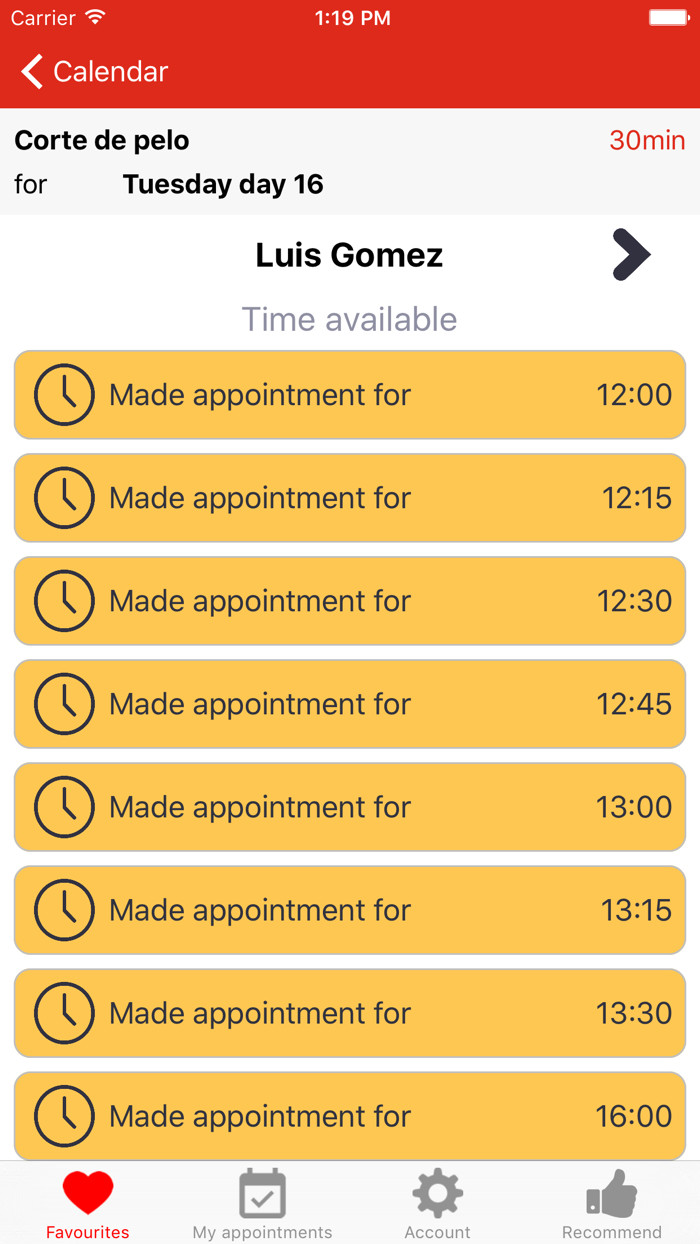This screenshot has height=1244, width=700.
Task: Open My appointments from the tab bar
Action: click(262, 1191)
